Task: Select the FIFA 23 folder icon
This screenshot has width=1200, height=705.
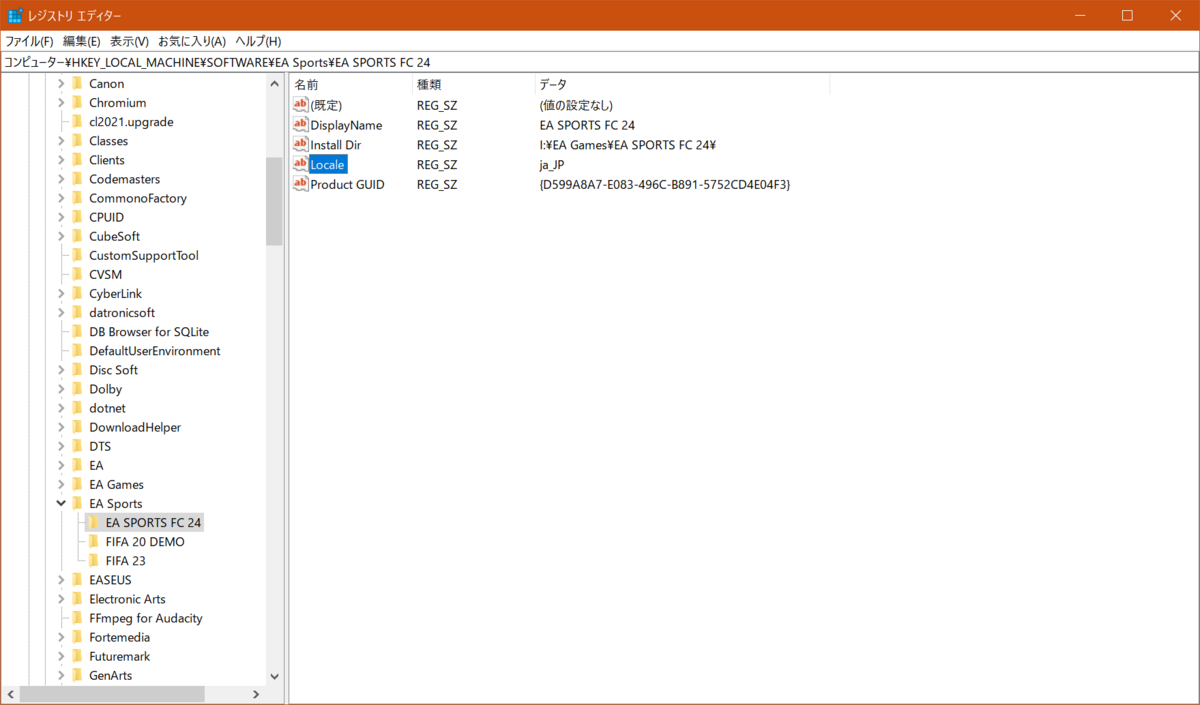Action: (x=94, y=561)
